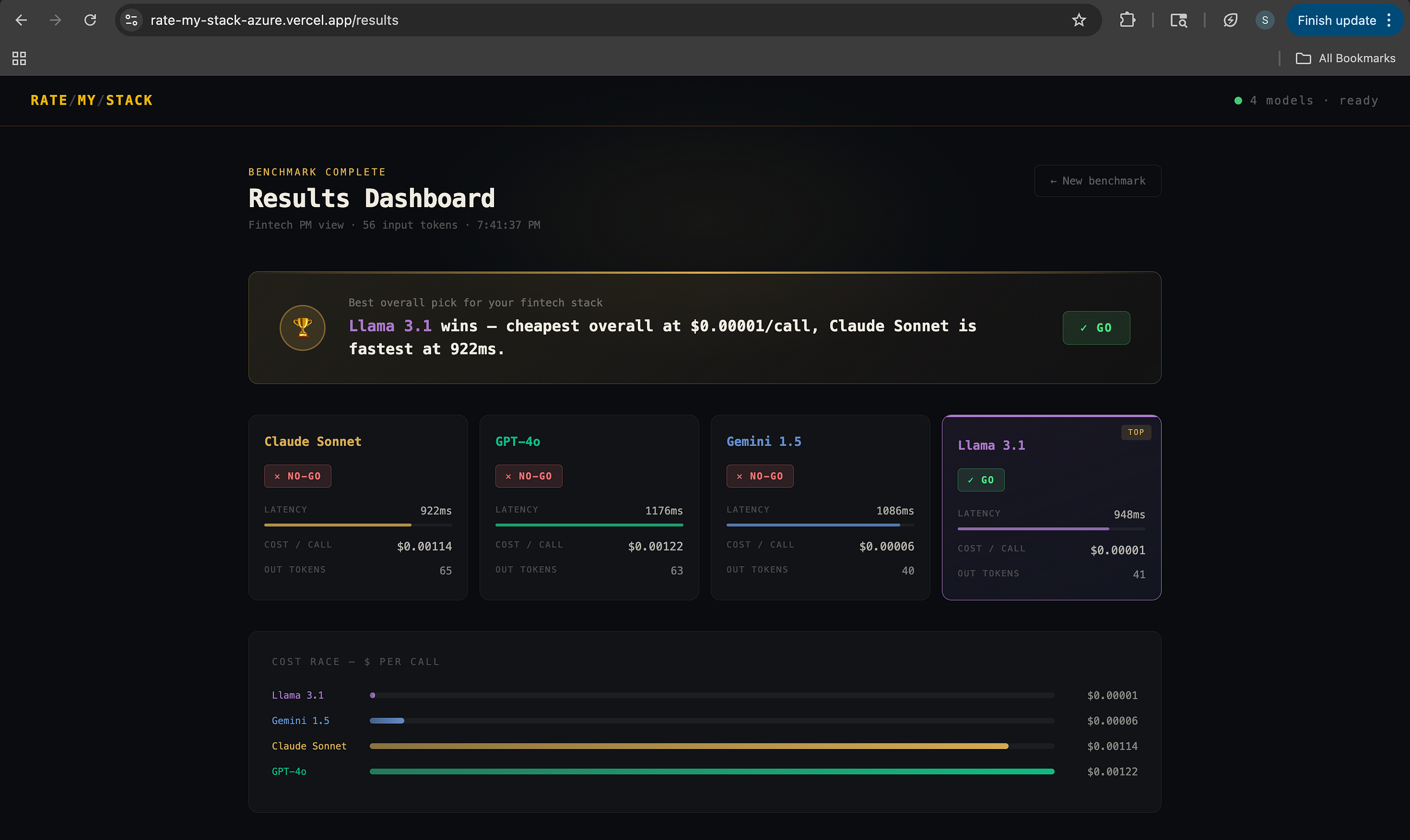Open the profile avatar labeled S
Screen dimensions: 1410x840
coord(1265,21)
